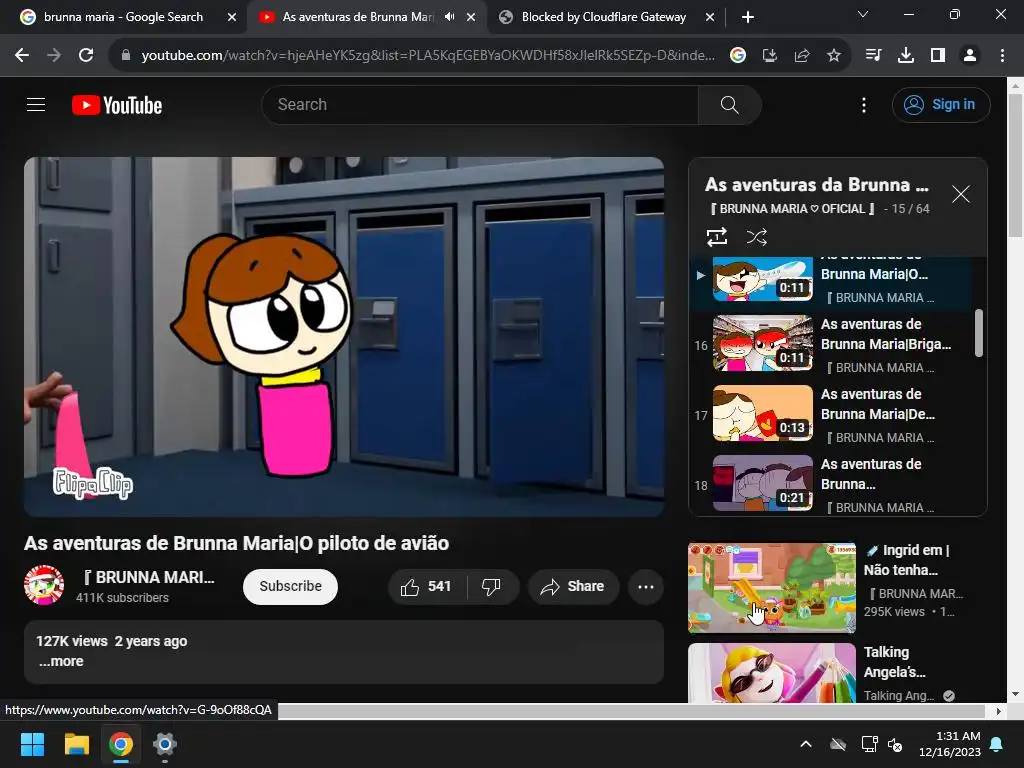The width and height of the screenshot is (1024, 768).
Task: Play playlist video 16 Briga thumbnail
Action: (763, 344)
